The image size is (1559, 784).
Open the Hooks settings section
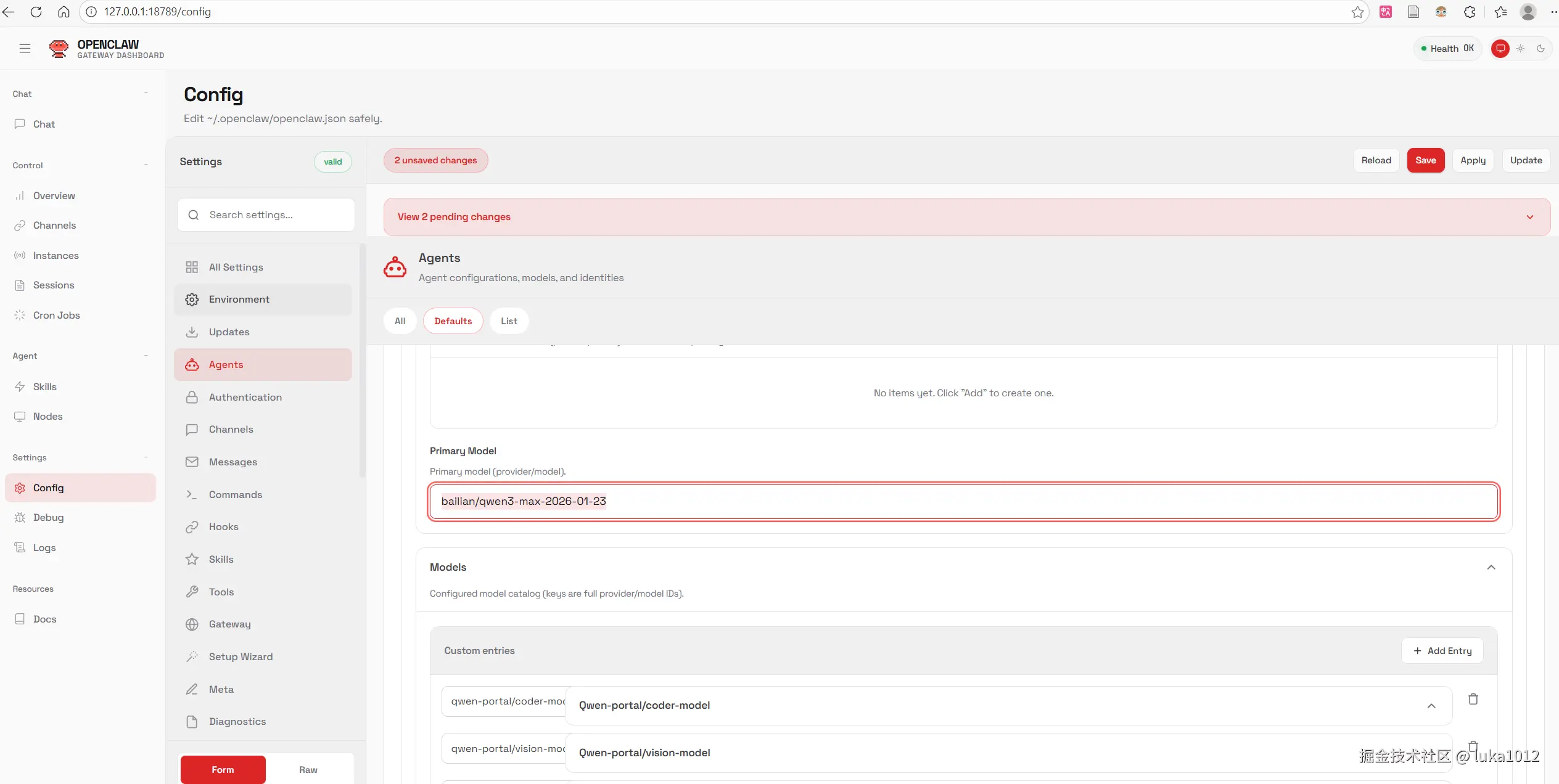pyautogui.click(x=223, y=526)
